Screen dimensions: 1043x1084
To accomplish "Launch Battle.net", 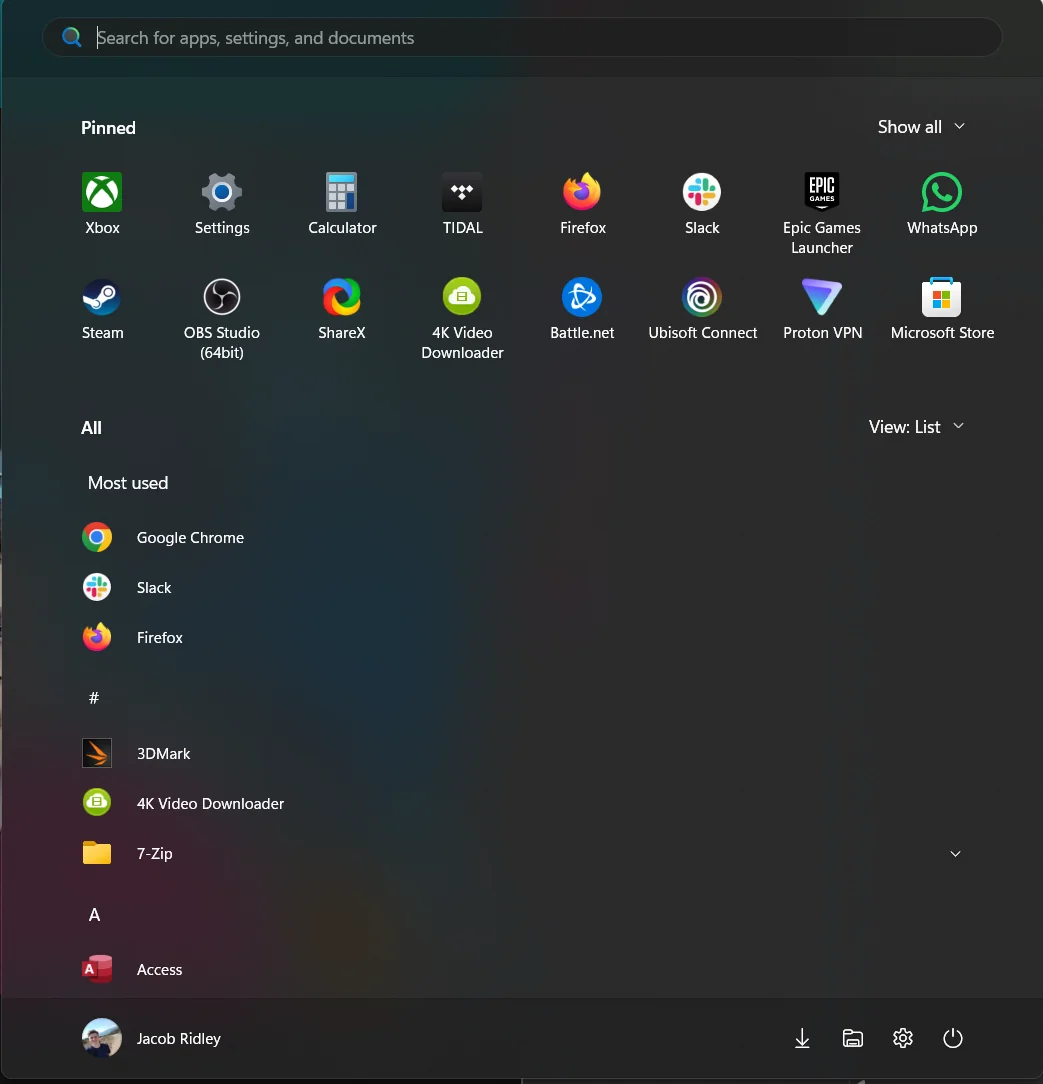I will pyautogui.click(x=582, y=309).
